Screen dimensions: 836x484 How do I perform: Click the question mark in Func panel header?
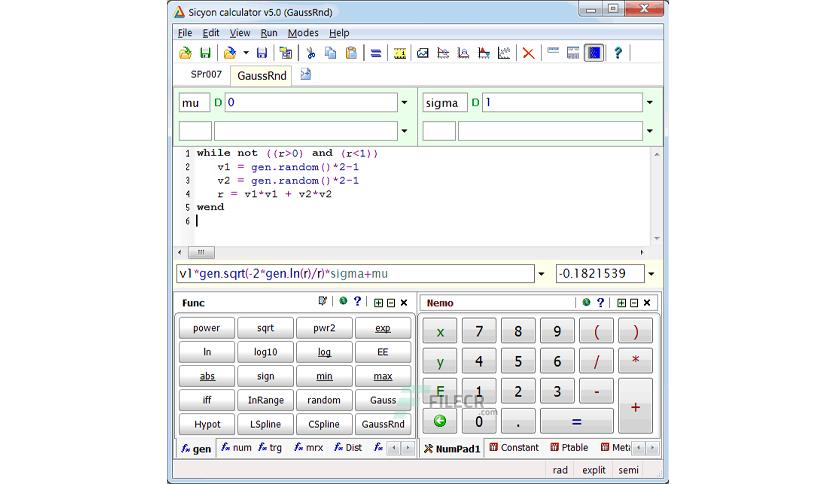[358, 301]
